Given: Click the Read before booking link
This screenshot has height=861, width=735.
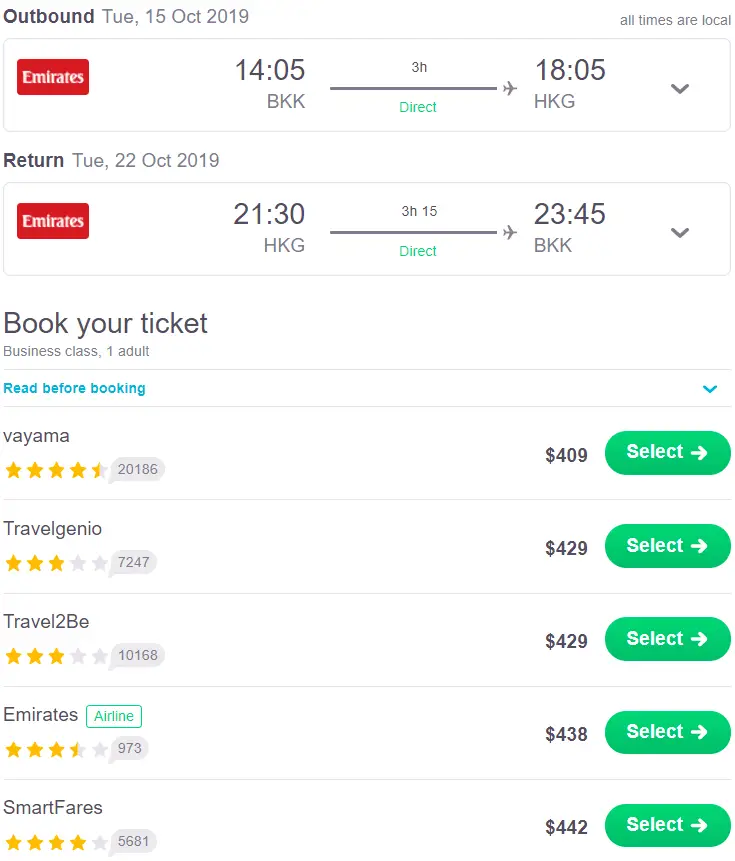Looking at the screenshot, I should point(74,388).
